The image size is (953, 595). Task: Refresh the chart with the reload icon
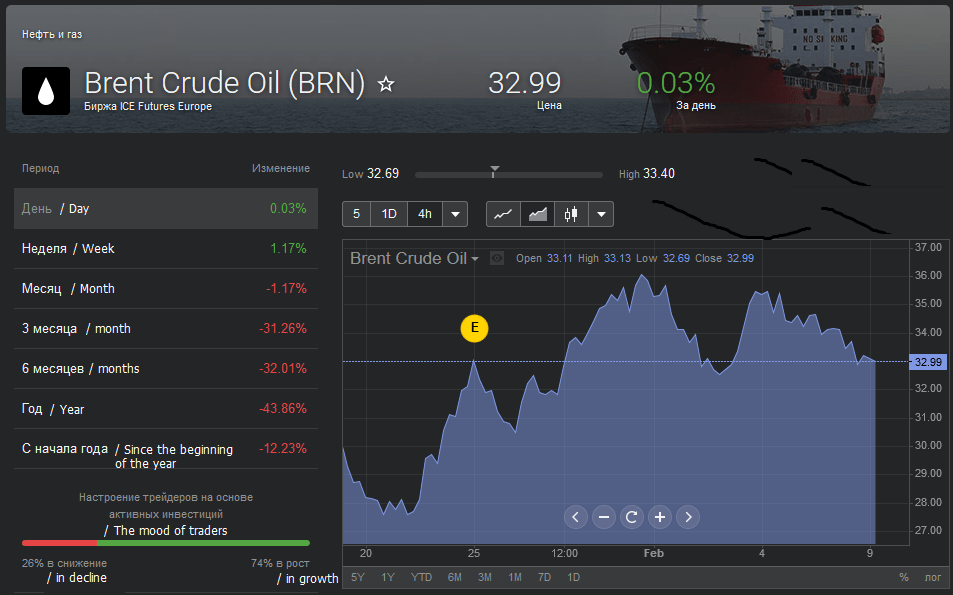pyautogui.click(x=631, y=517)
